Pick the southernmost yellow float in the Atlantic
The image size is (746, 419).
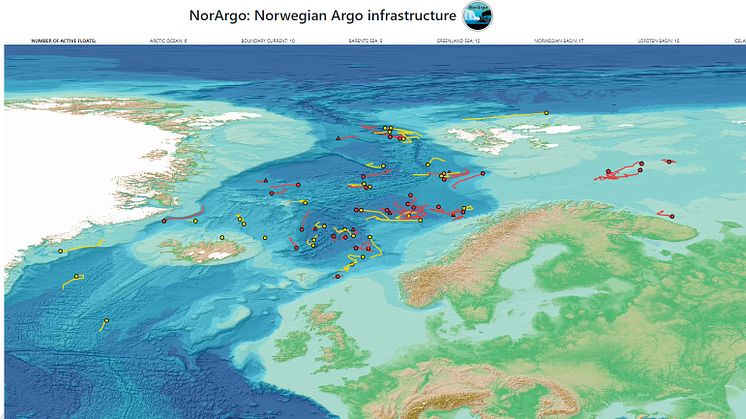point(106,321)
